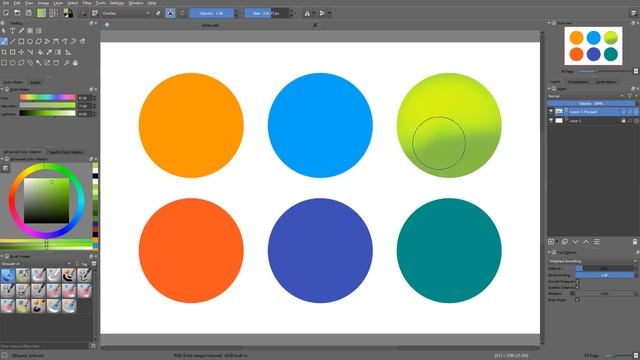Hide the Layer 1 layer
This screenshot has width=640, height=360.
coord(551,120)
